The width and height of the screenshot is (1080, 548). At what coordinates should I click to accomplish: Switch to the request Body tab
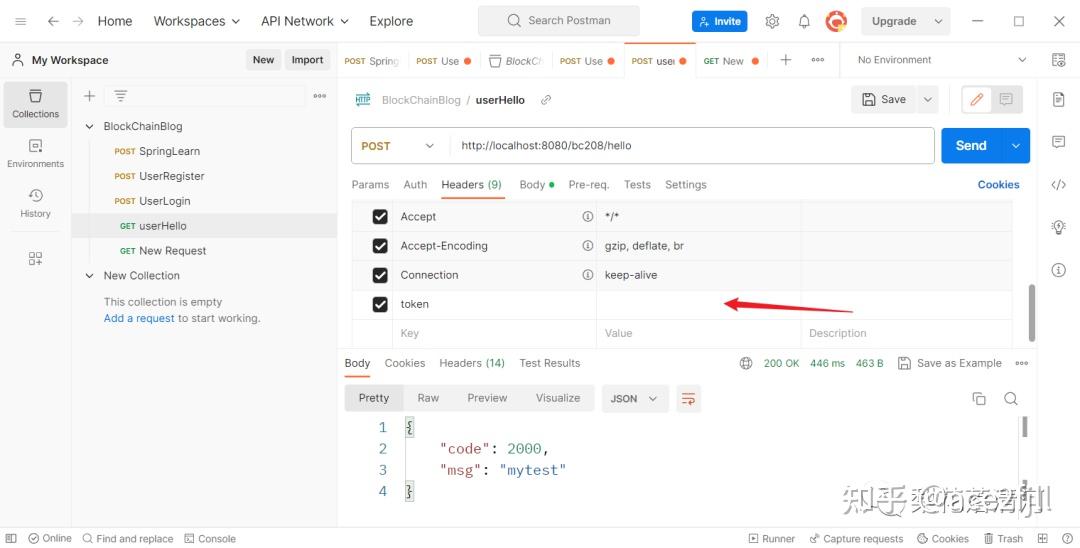point(537,185)
